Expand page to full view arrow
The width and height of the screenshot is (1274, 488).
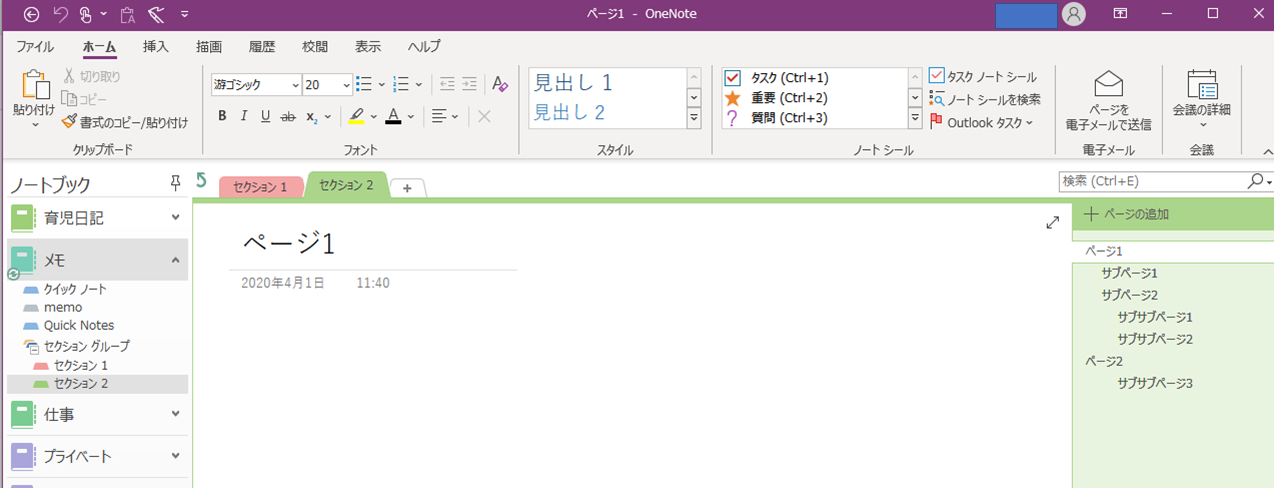tap(1052, 223)
